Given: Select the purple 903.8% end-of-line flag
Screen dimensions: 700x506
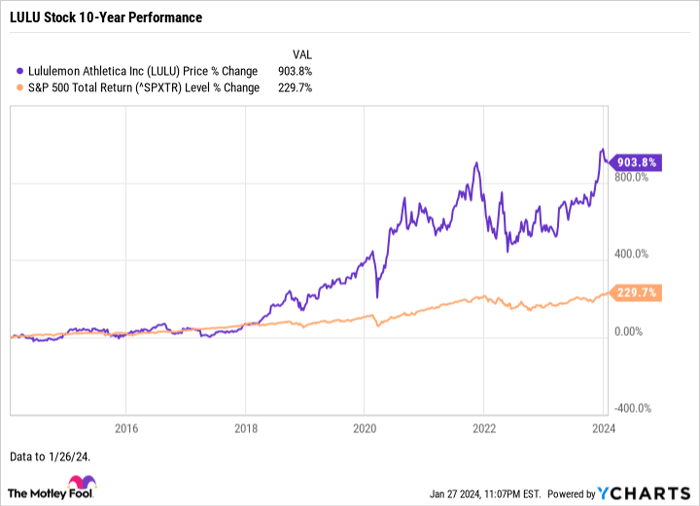Looking at the screenshot, I should pos(632,161).
